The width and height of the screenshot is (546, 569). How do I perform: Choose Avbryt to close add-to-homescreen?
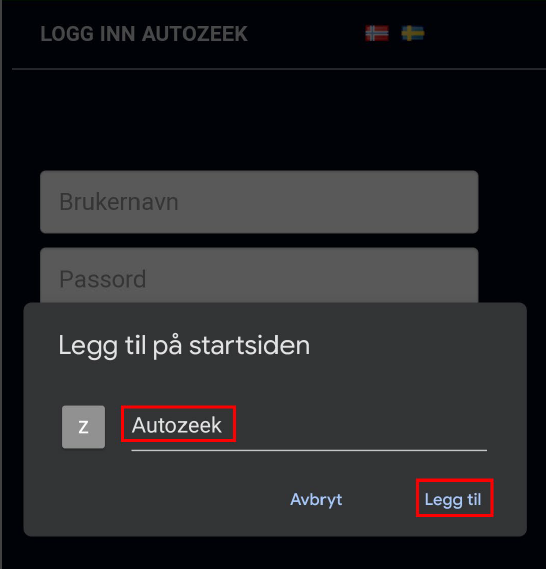316,499
